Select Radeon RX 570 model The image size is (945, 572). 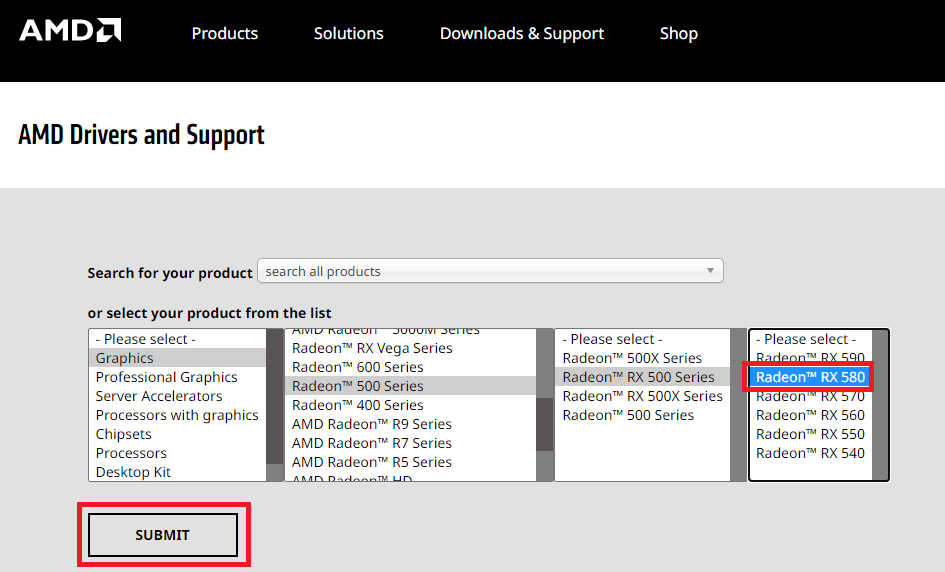pyautogui.click(x=811, y=397)
